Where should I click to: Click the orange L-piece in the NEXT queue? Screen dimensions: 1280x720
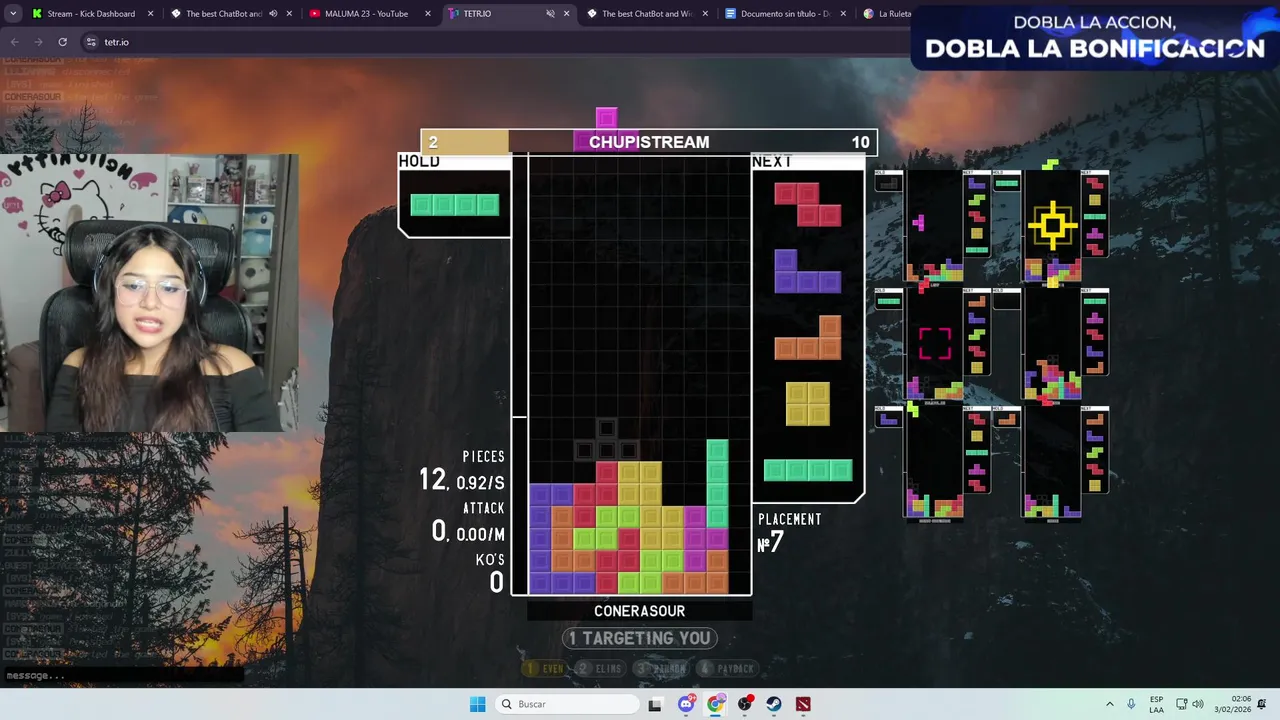[x=807, y=338]
